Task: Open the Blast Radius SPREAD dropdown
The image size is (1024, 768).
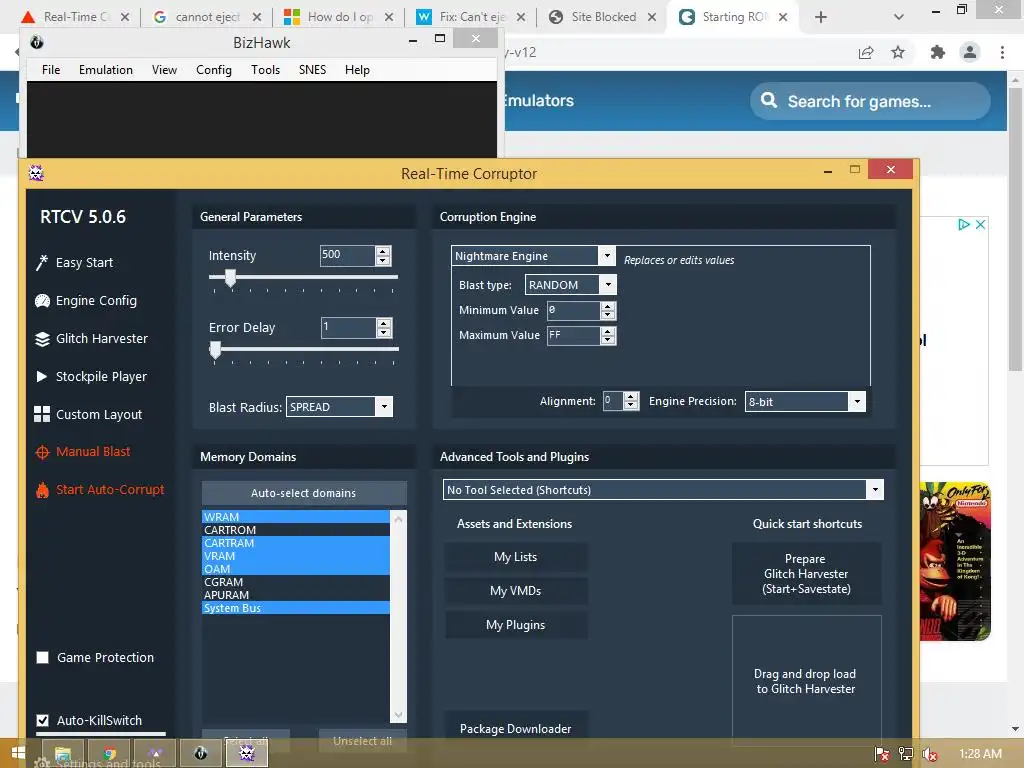Action: pos(384,407)
